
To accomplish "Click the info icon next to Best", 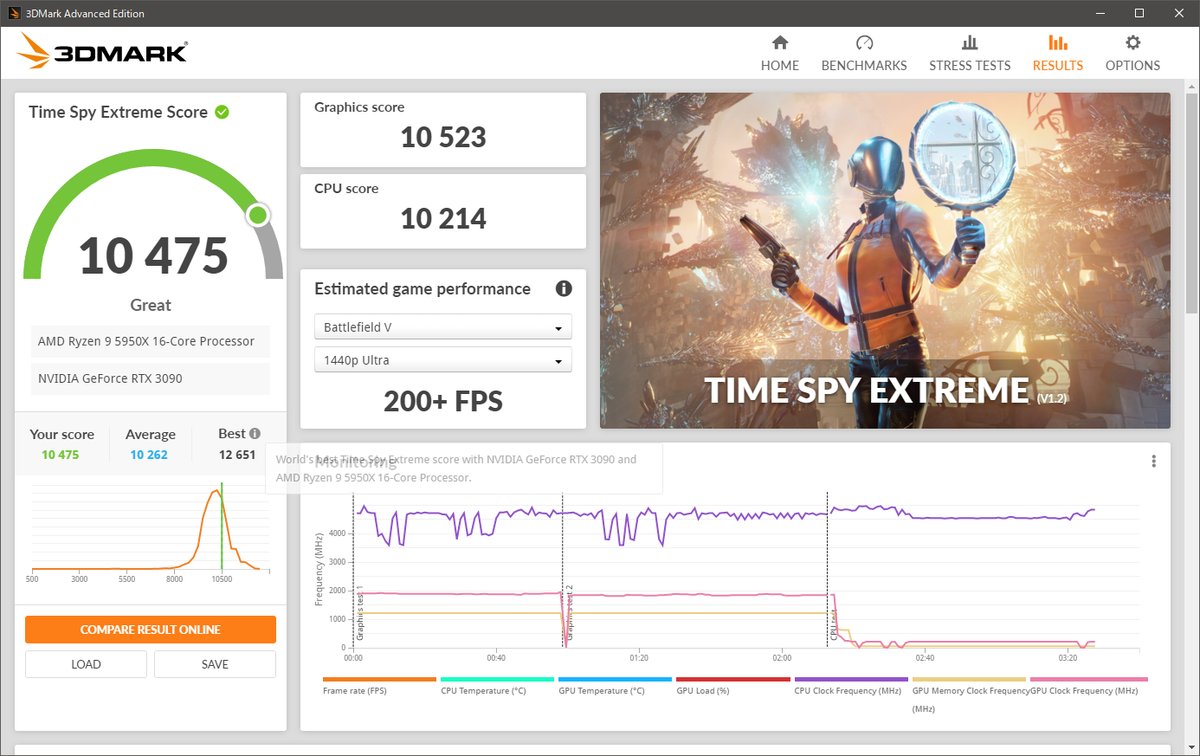I will [255, 434].
